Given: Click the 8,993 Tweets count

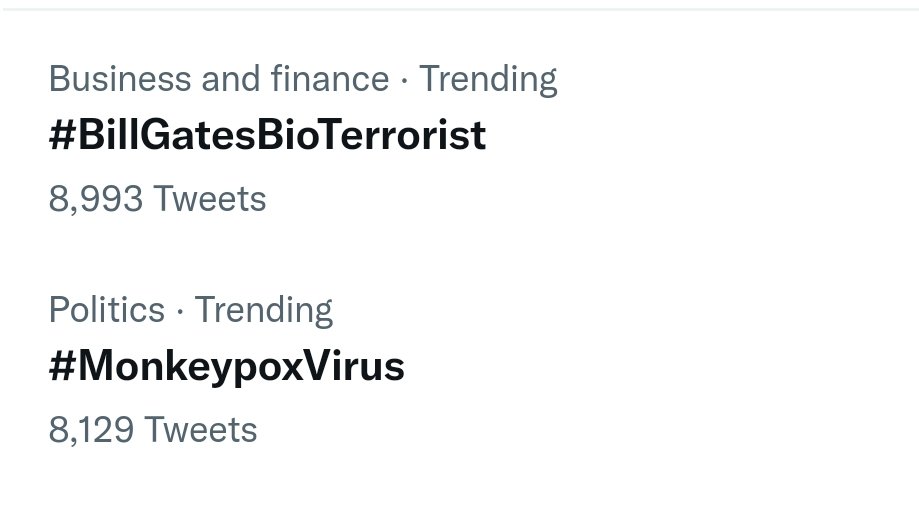Looking at the screenshot, I should tap(157, 199).
